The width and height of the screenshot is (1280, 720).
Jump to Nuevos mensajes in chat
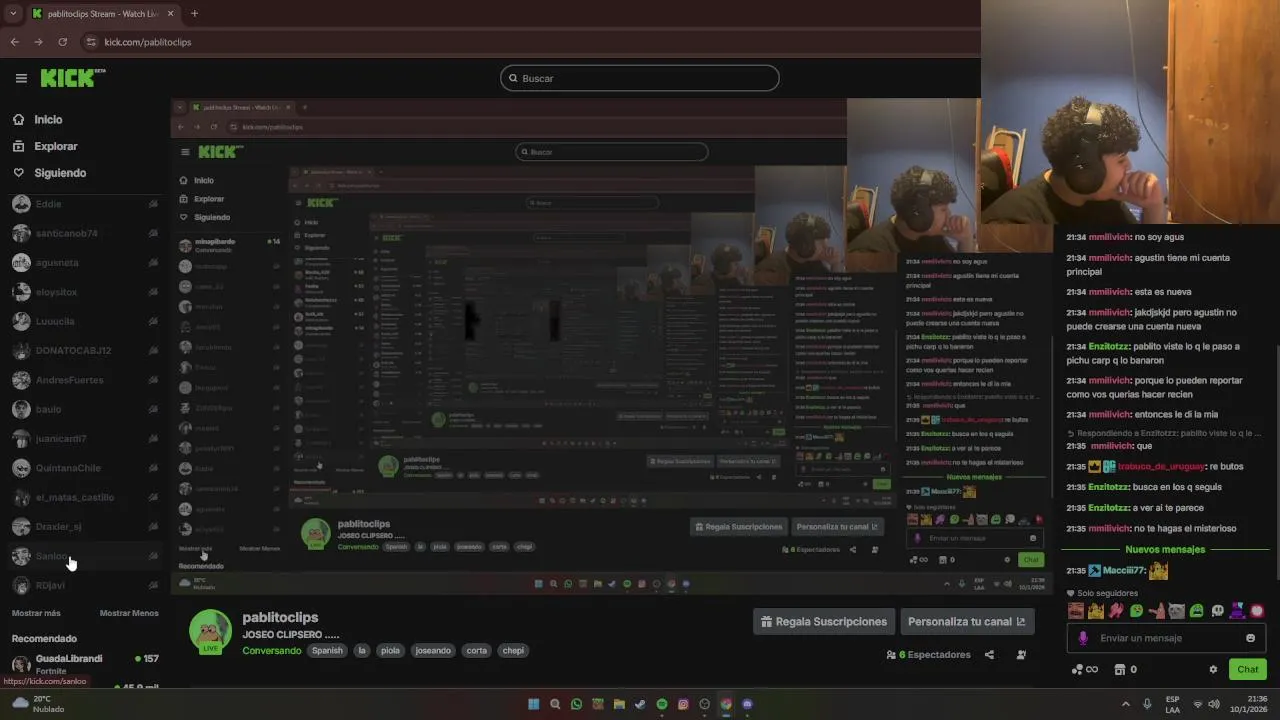pos(1165,549)
